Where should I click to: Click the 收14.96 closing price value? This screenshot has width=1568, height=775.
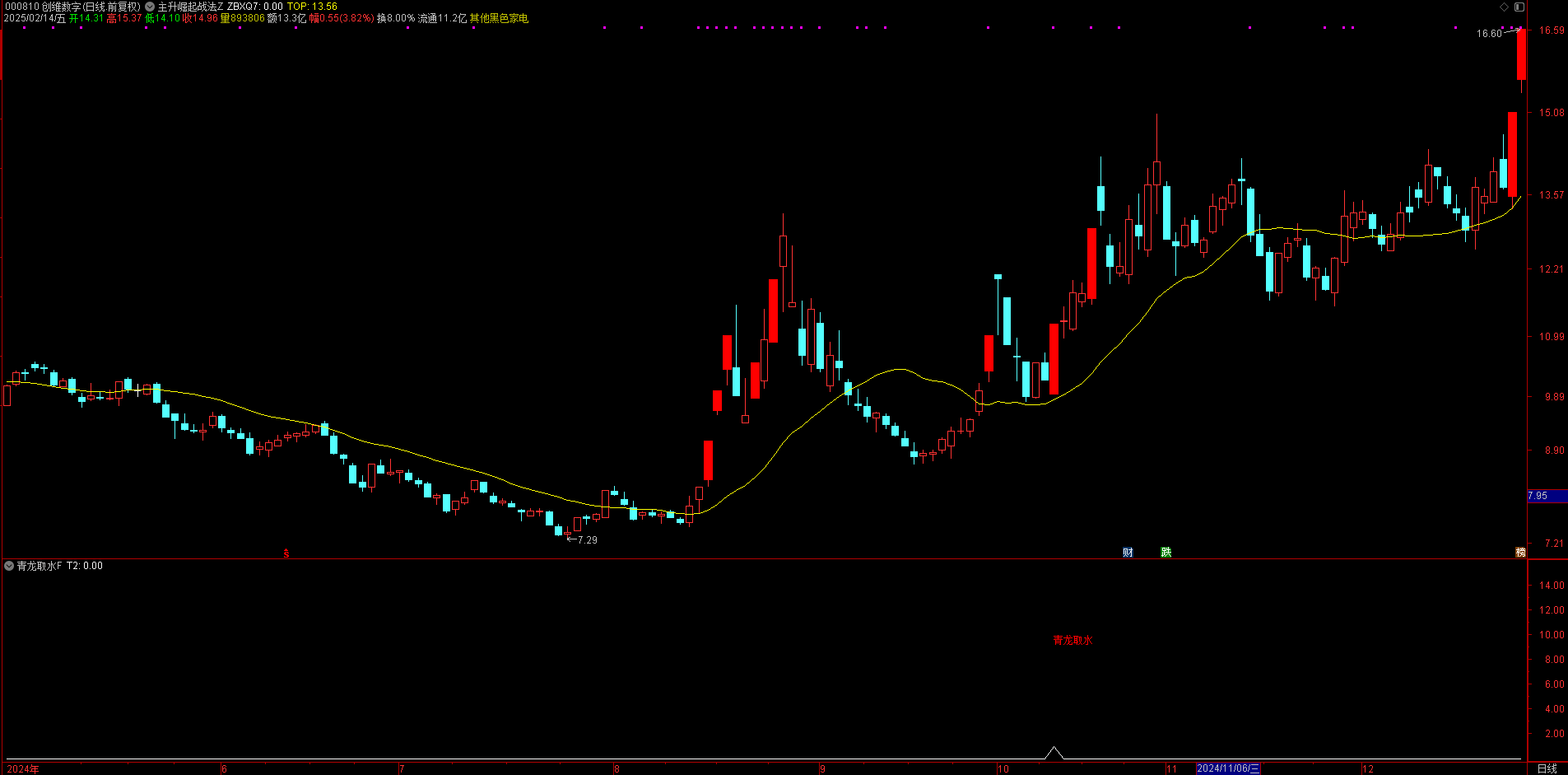coord(200,18)
